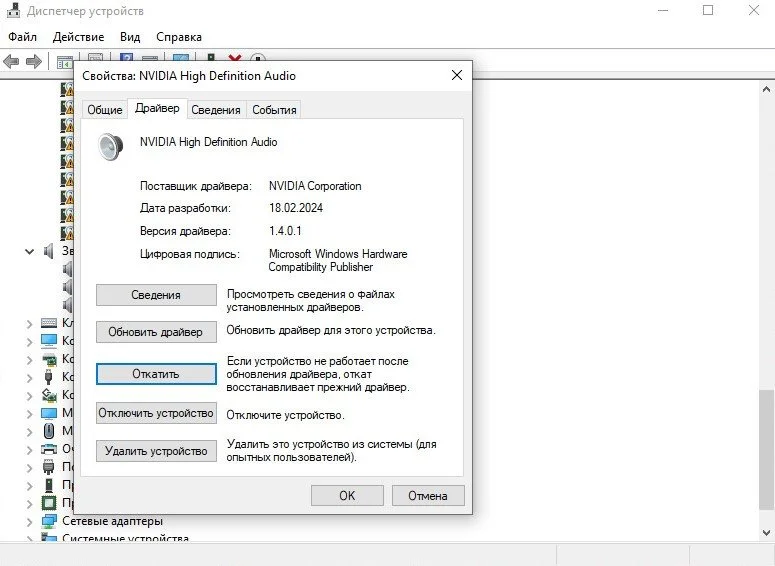775x566 pixels.
Task: Click the Device Manager title bar icon
Action: pos(13,10)
